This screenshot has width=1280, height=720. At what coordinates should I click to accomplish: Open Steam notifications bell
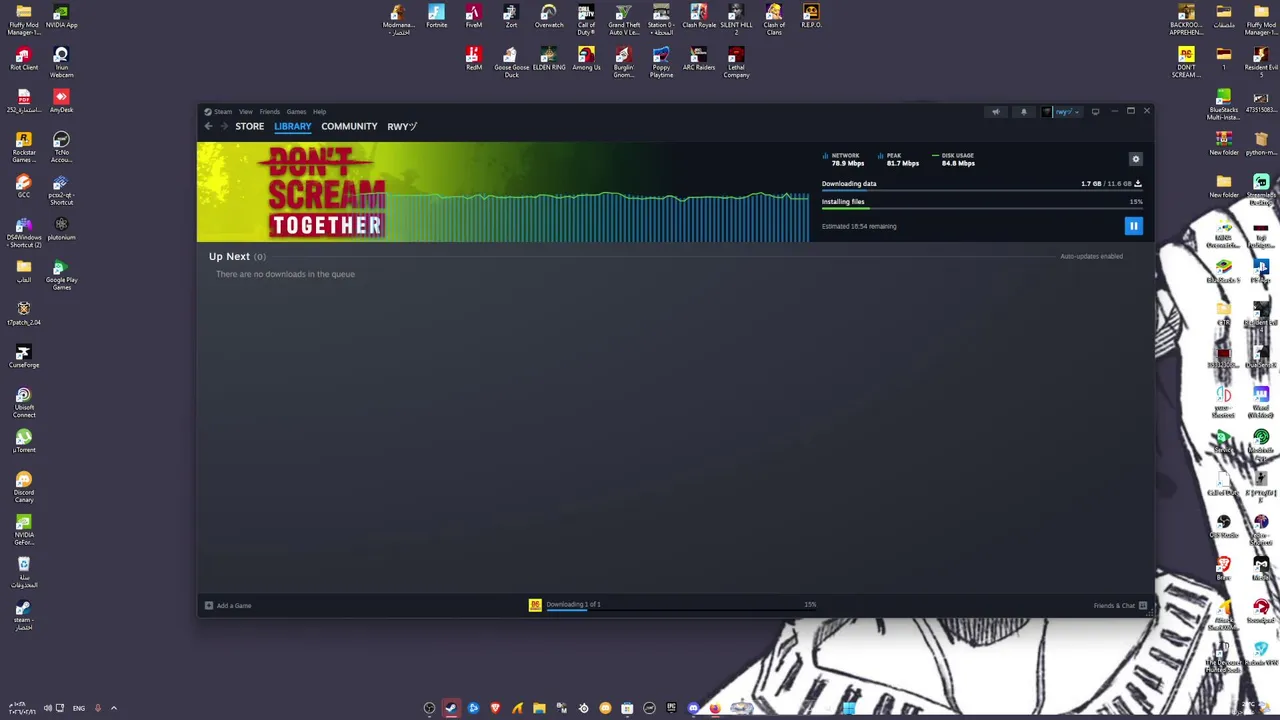[1023, 111]
